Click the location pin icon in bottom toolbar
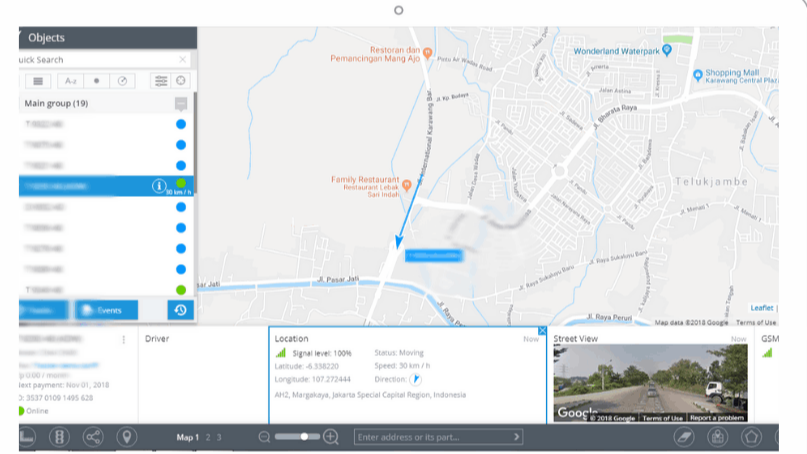 [126, 437]
